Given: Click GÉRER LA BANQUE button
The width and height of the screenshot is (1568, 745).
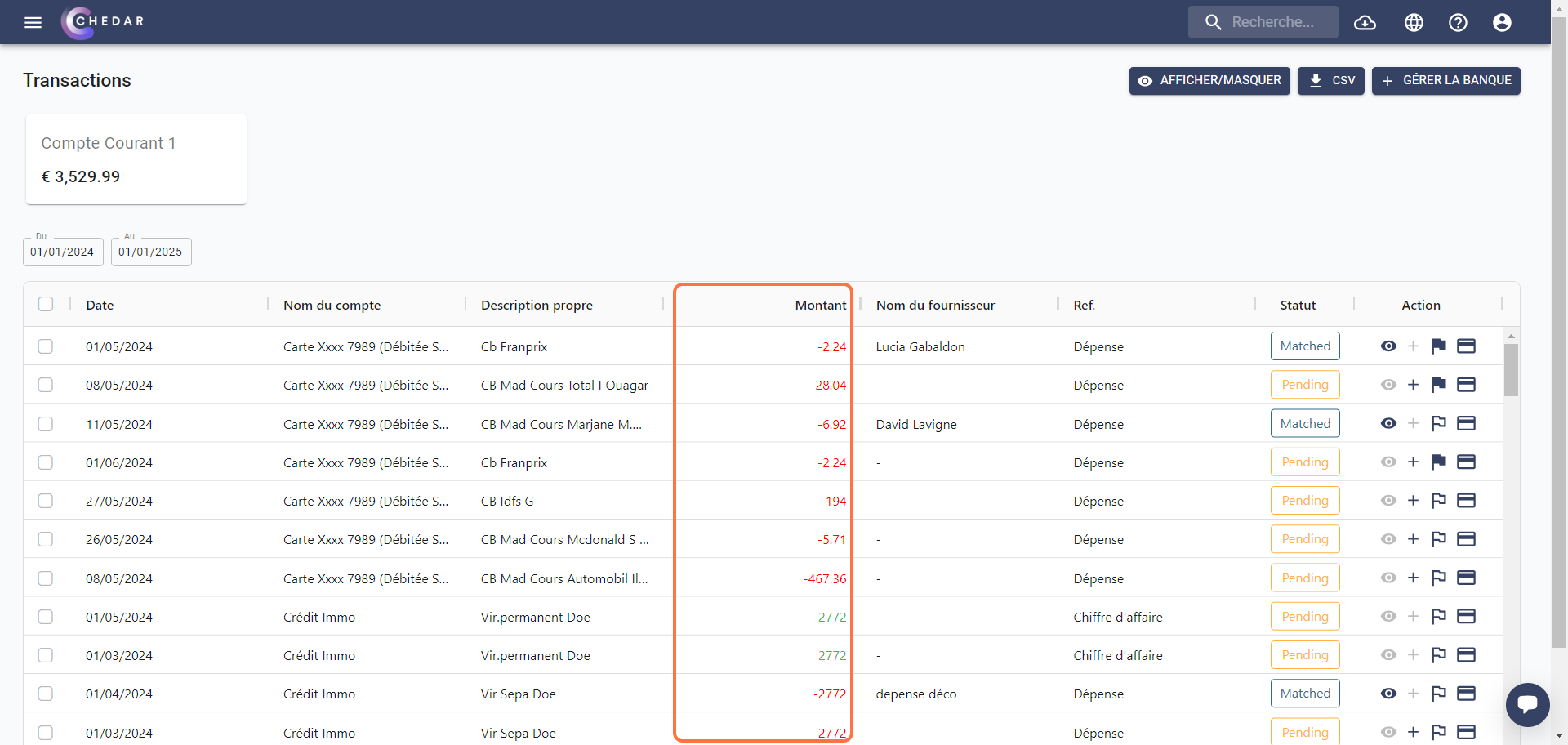Looking at the screenshot, I should pos(1446,81).
